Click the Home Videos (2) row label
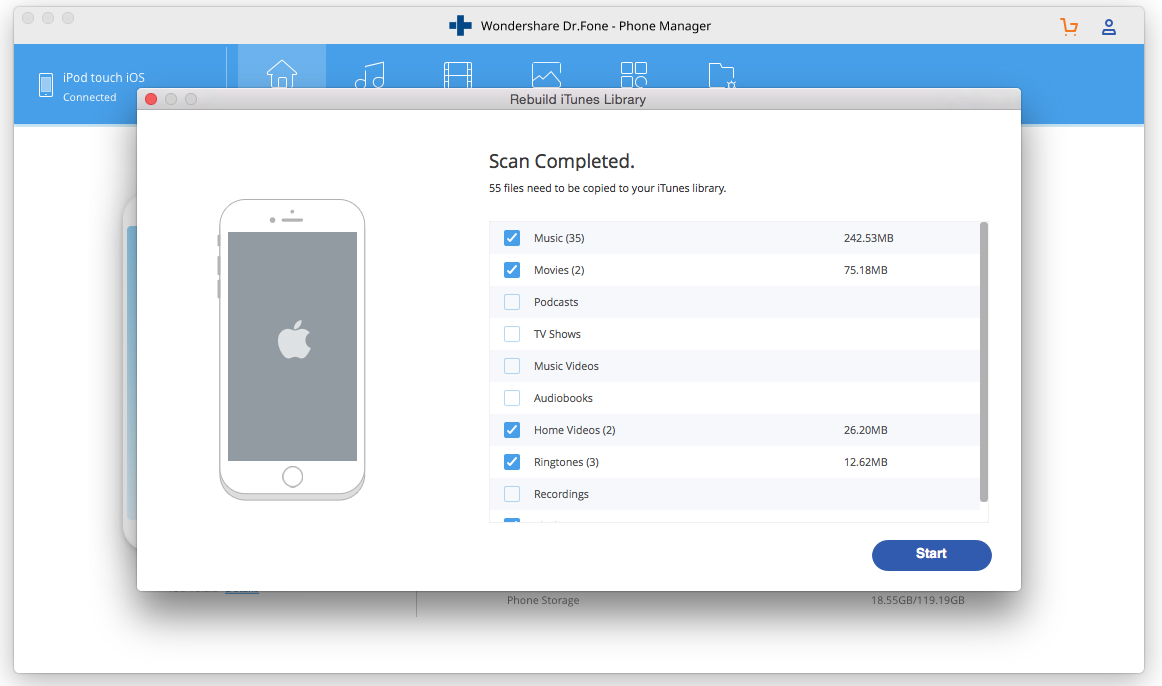The height and width of the screenshot is (686, 1162). point(574,430)
